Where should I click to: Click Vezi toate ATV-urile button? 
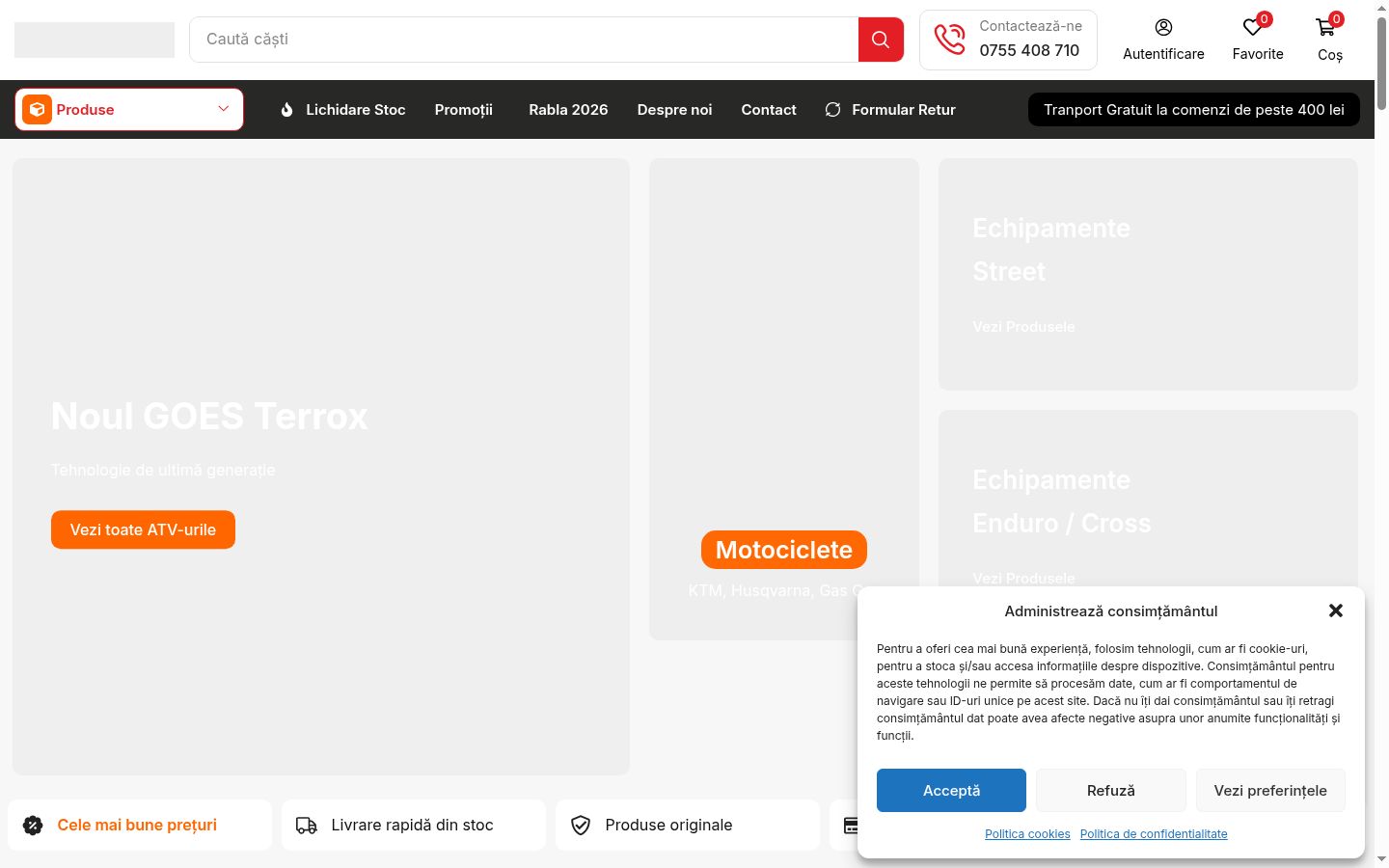coord(143,529)
